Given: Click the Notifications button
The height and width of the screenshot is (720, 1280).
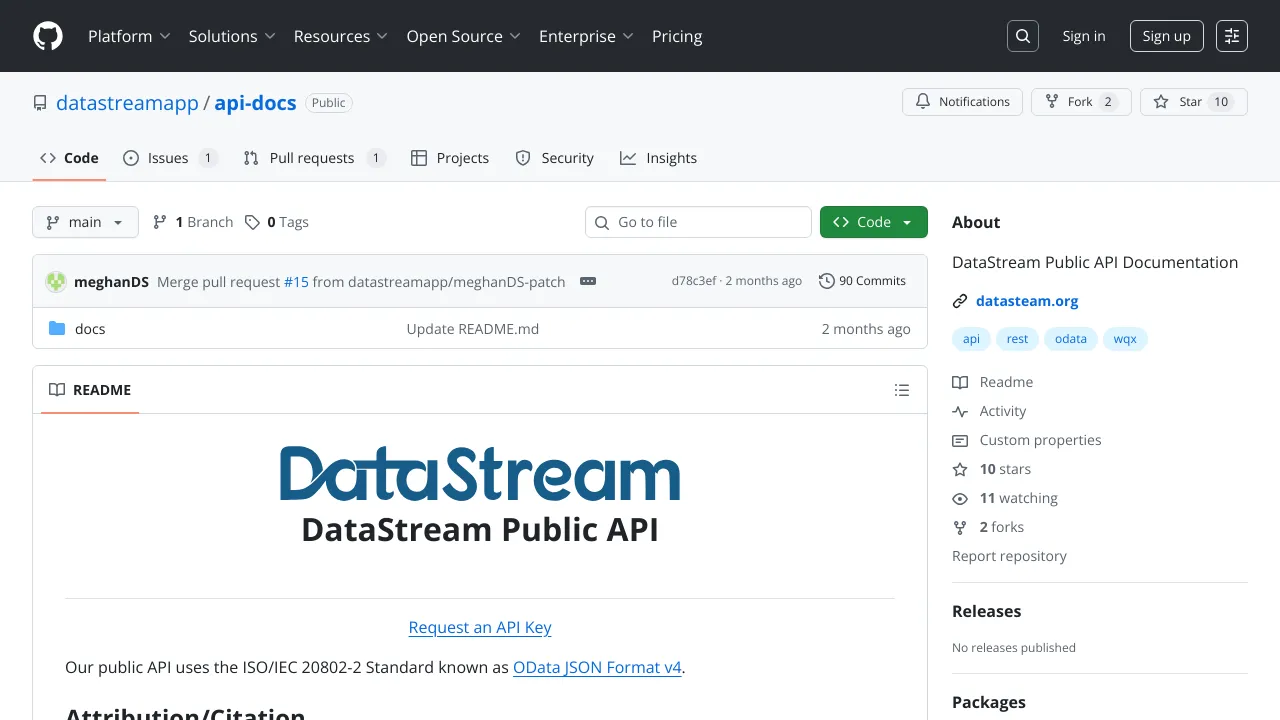Looking at the screenshot, I should (x=962, y=102).
